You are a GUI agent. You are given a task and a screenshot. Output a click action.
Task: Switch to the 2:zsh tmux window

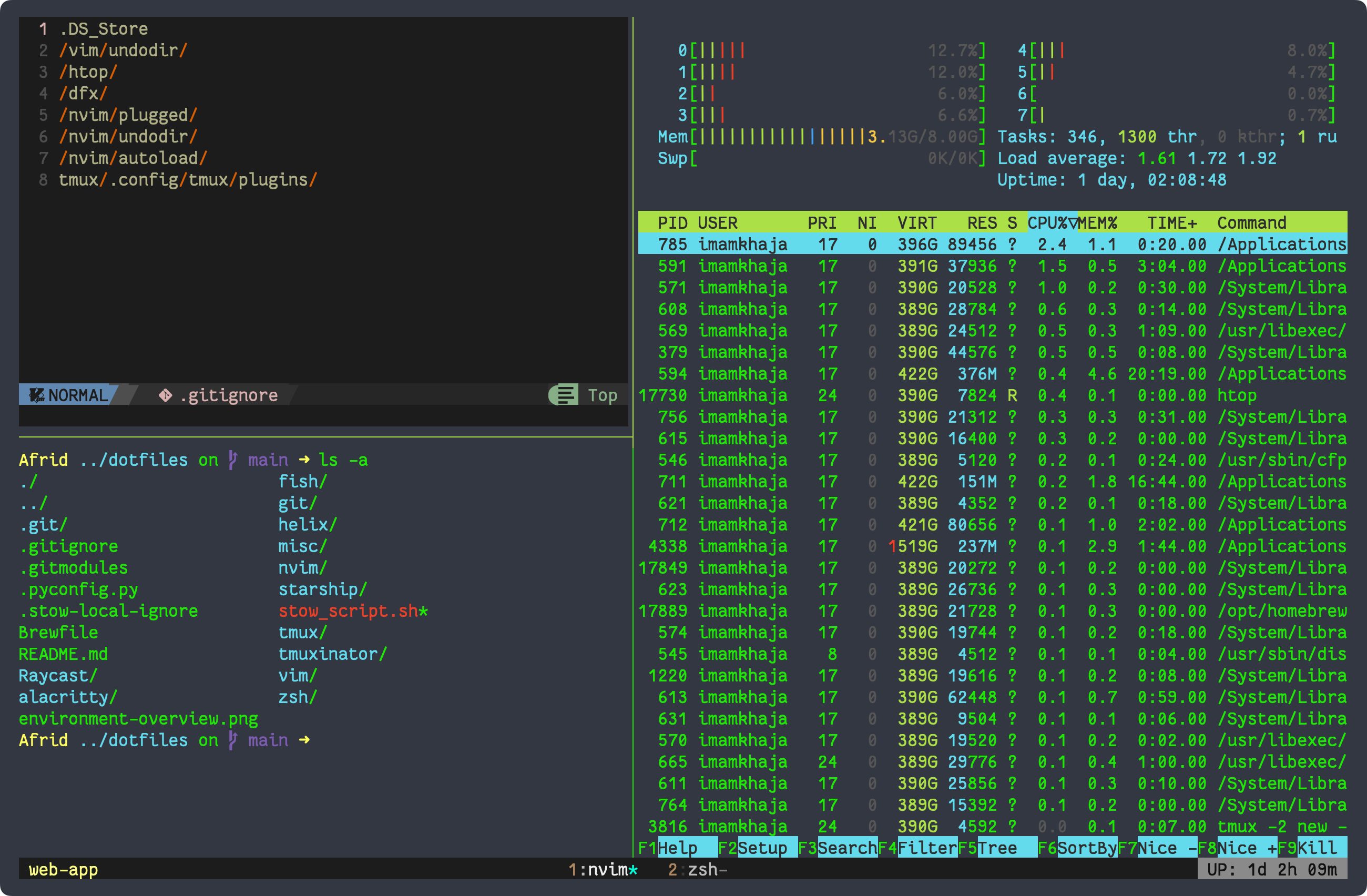tap(697, 870)
